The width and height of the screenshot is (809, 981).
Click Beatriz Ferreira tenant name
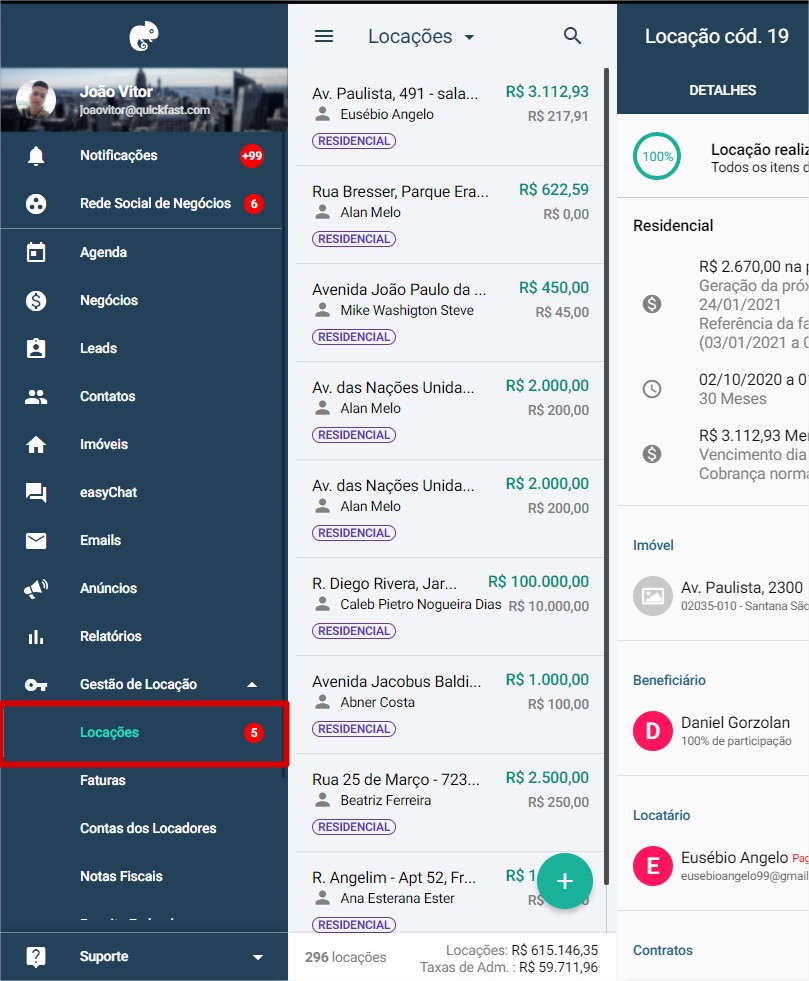[385, 800]
